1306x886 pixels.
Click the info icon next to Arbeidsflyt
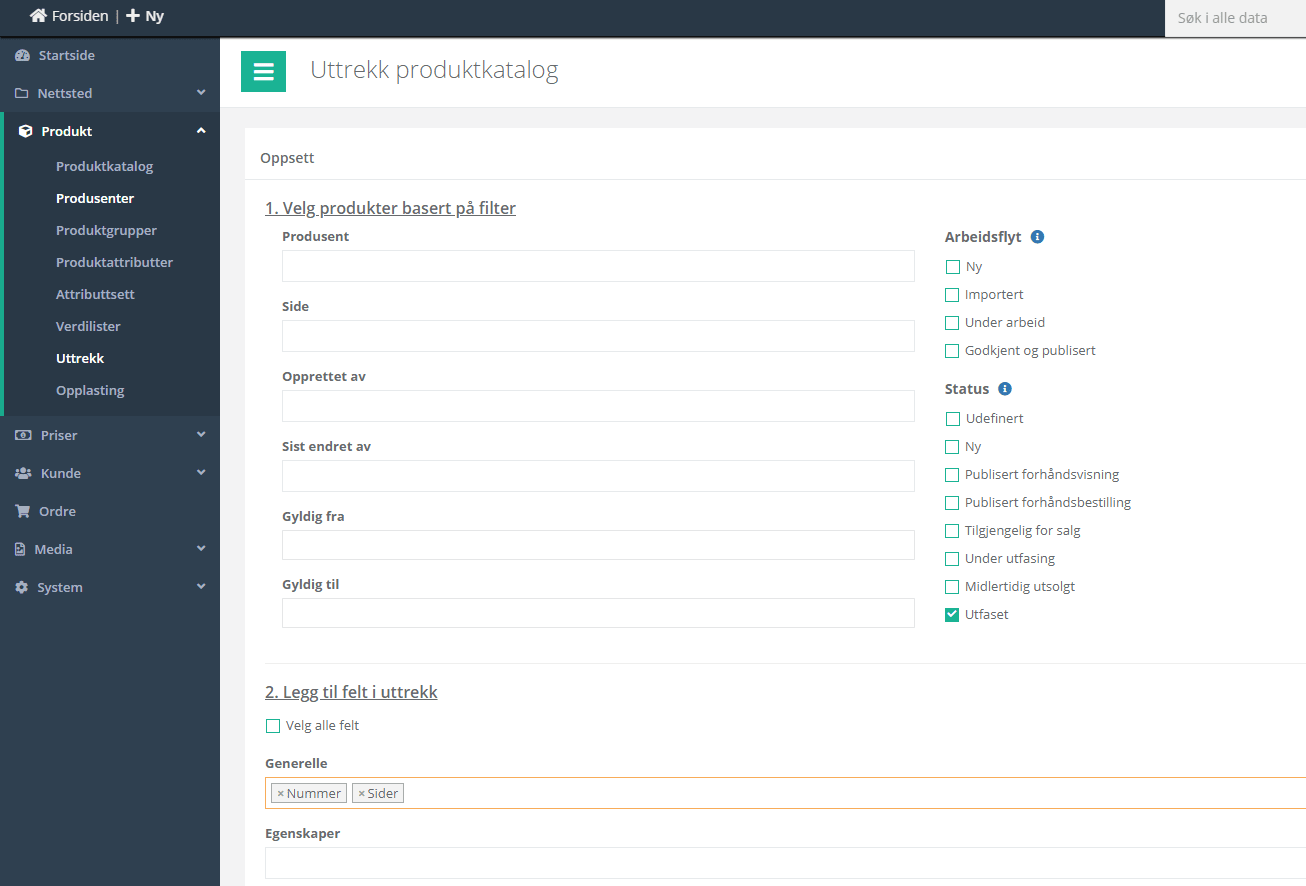(1037, 237)
